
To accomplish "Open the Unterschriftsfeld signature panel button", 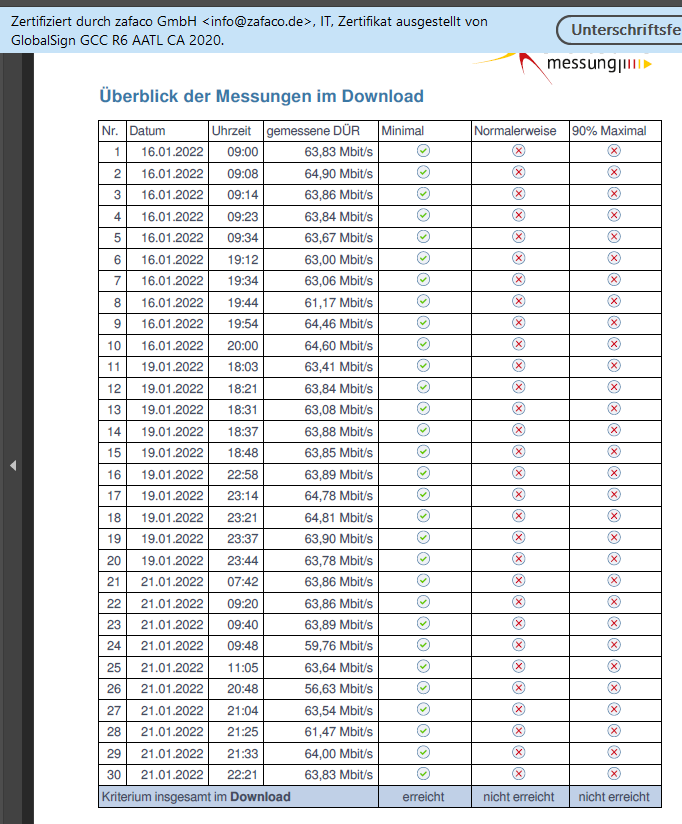I will (x=619, y=30).
